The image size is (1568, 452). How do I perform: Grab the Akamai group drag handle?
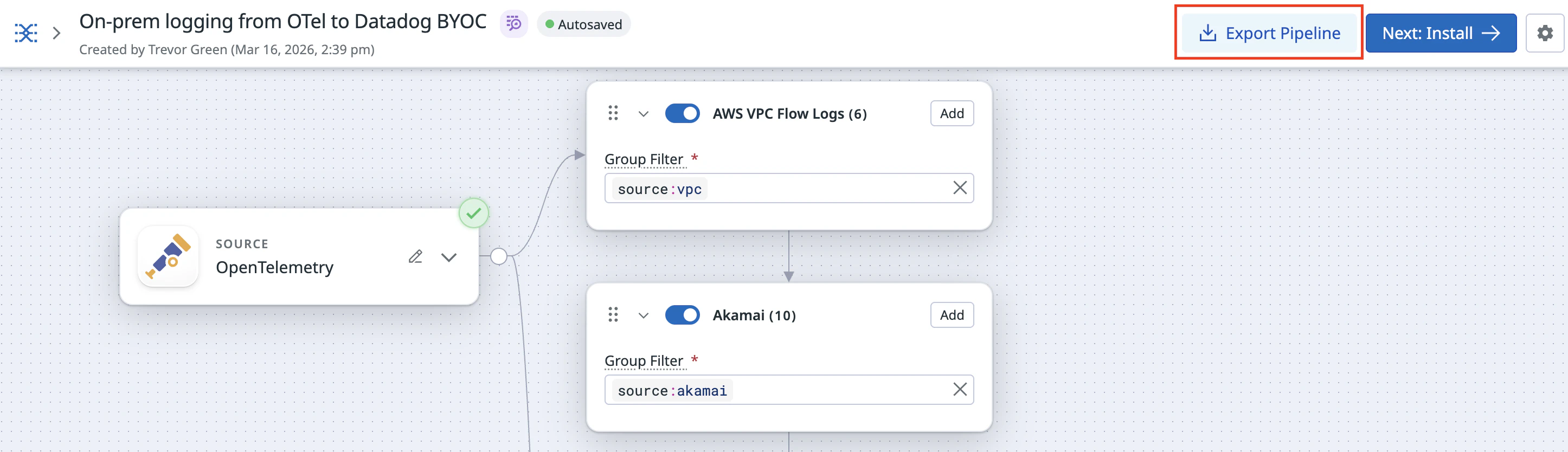(613, 314)
